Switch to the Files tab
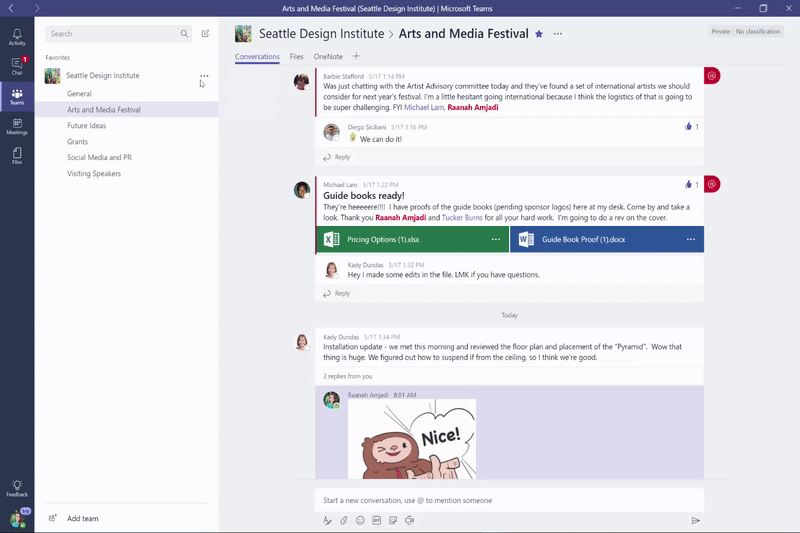Viewport: 800px width, 533px height. [x=297, y=57]
